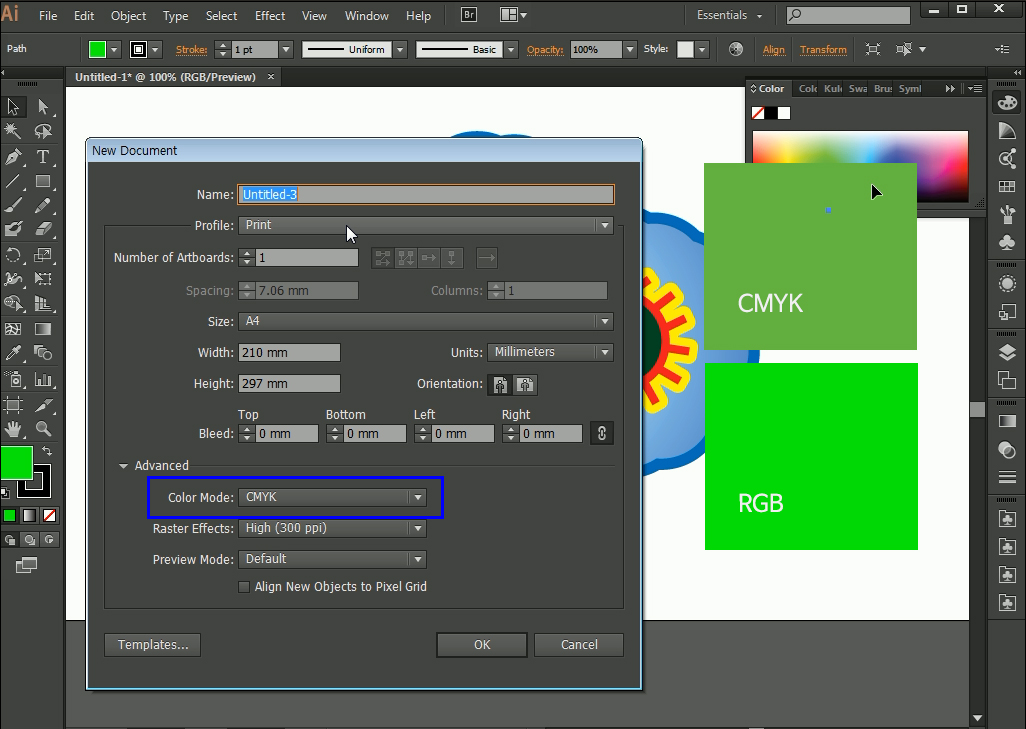This screenshot has height=729, width=1026.
Task: Switch to Draw Normal mode
Action: pyautogui.click(x=10, y=540)
